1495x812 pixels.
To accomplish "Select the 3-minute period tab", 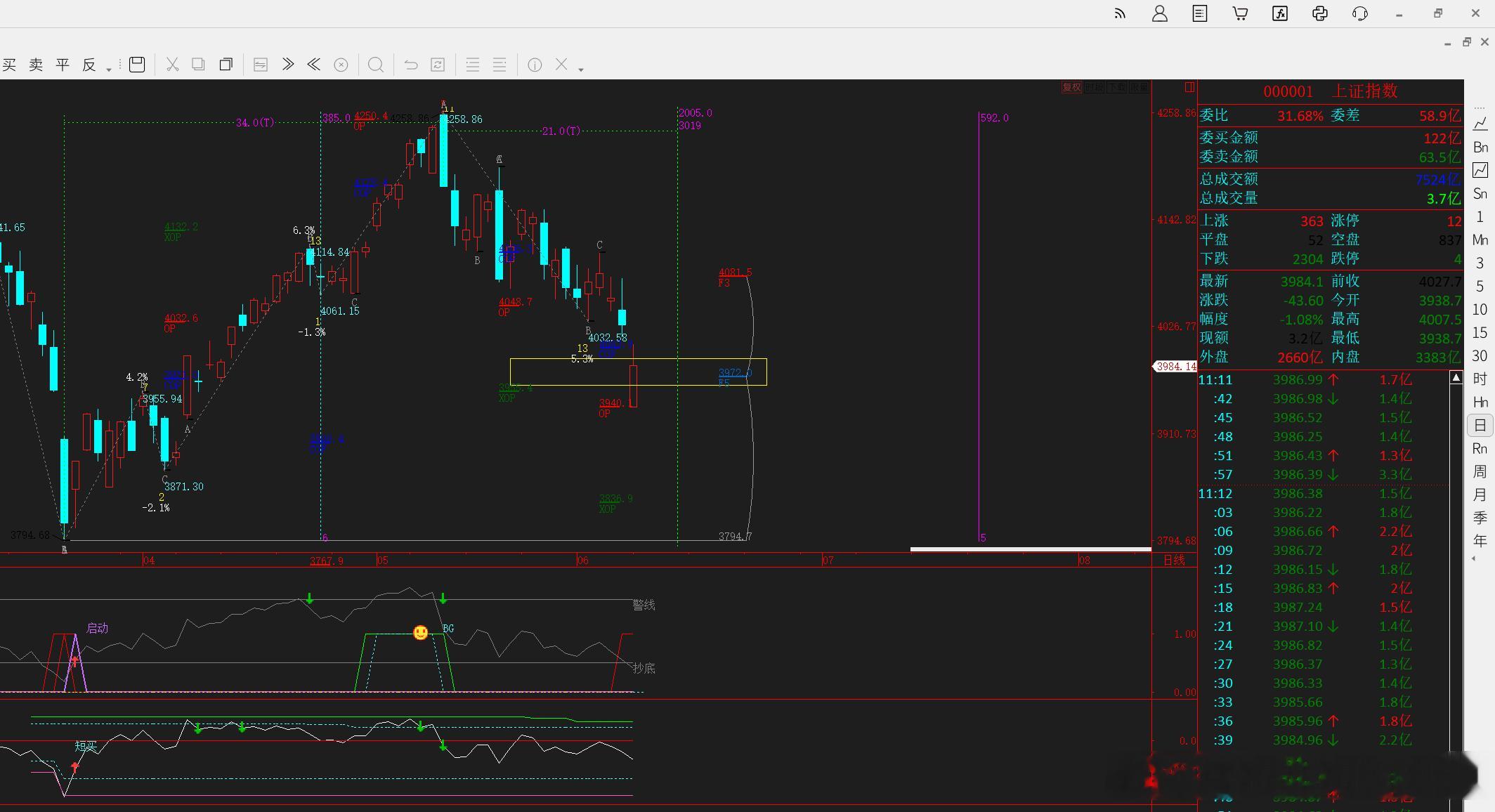I will [x=1480, y=263].
